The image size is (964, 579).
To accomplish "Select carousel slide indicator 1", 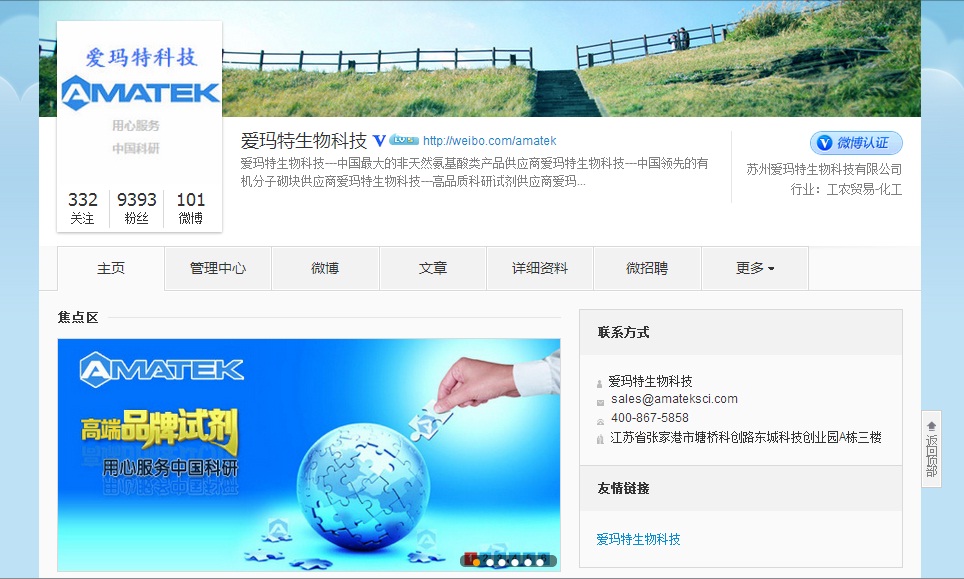I will [476, 562].
